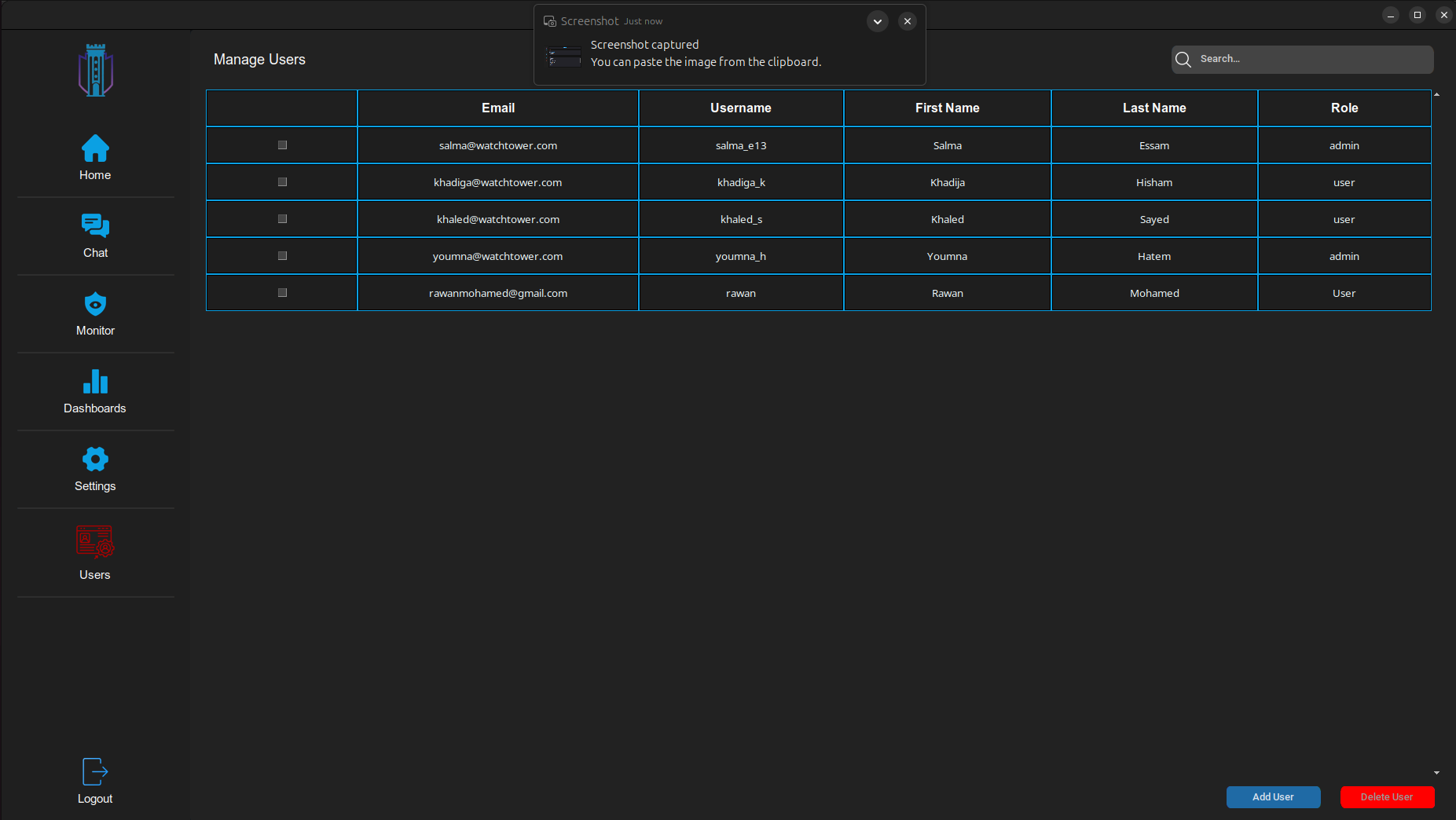Select the Settings menu label
This screenshot has width=1456, height=820.
click(95, 486)
